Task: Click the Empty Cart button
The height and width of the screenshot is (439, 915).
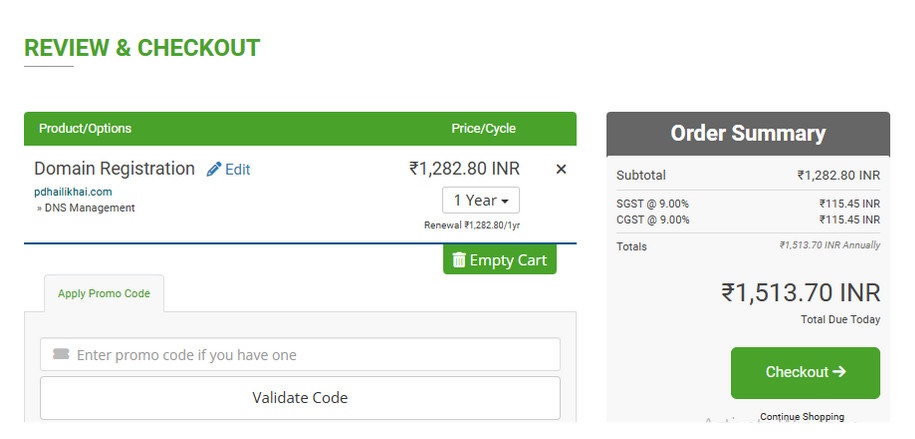Action: click(x=500, y=260)
